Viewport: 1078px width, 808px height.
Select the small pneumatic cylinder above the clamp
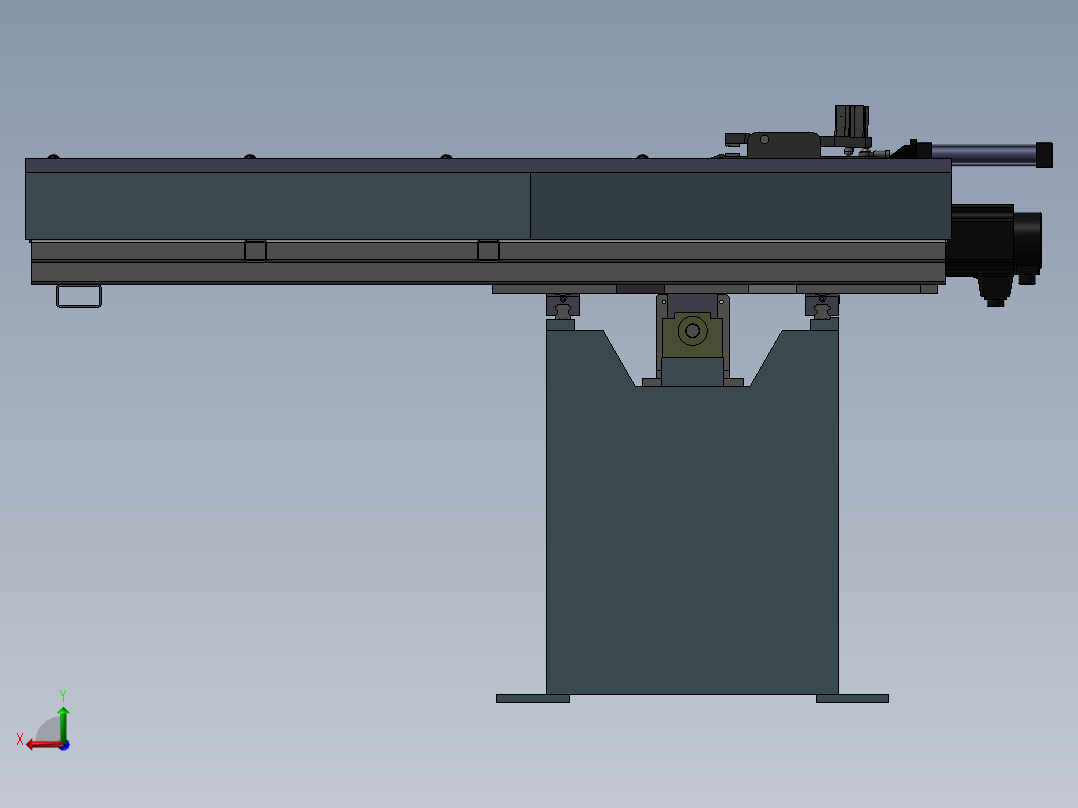point(852,121)
